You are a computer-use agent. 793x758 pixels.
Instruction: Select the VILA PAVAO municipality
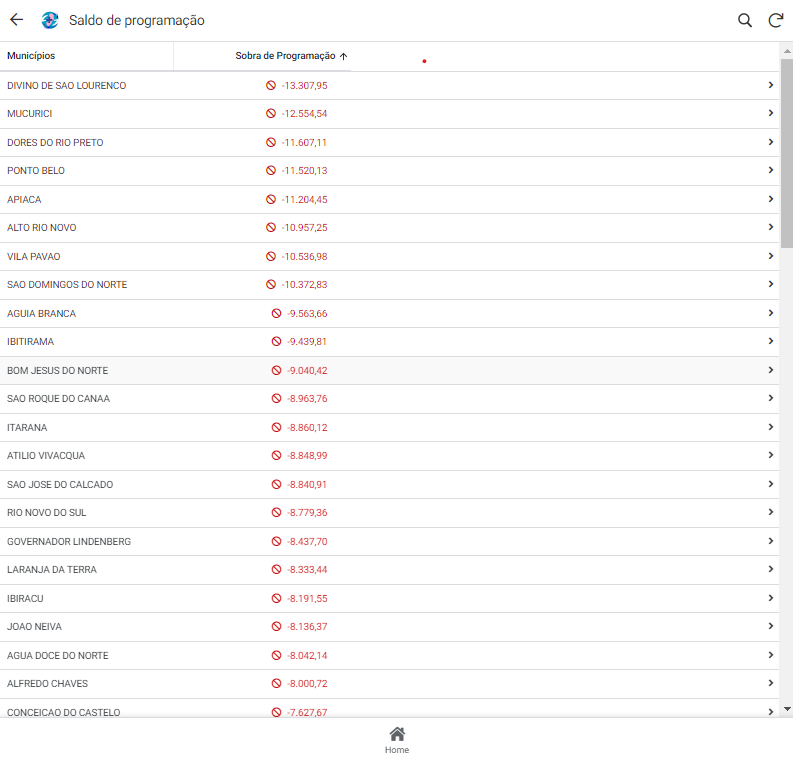click(34, 257)
